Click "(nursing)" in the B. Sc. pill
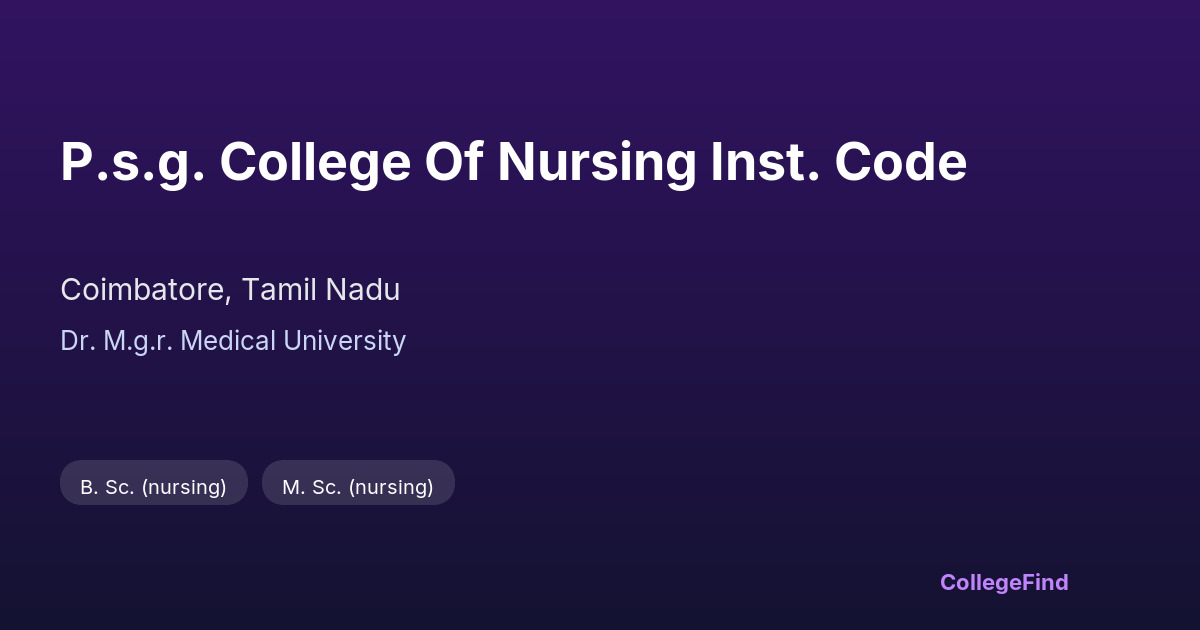Image resolution: width=1200 pixels, height=630 pixels. (x=184, y=487)
